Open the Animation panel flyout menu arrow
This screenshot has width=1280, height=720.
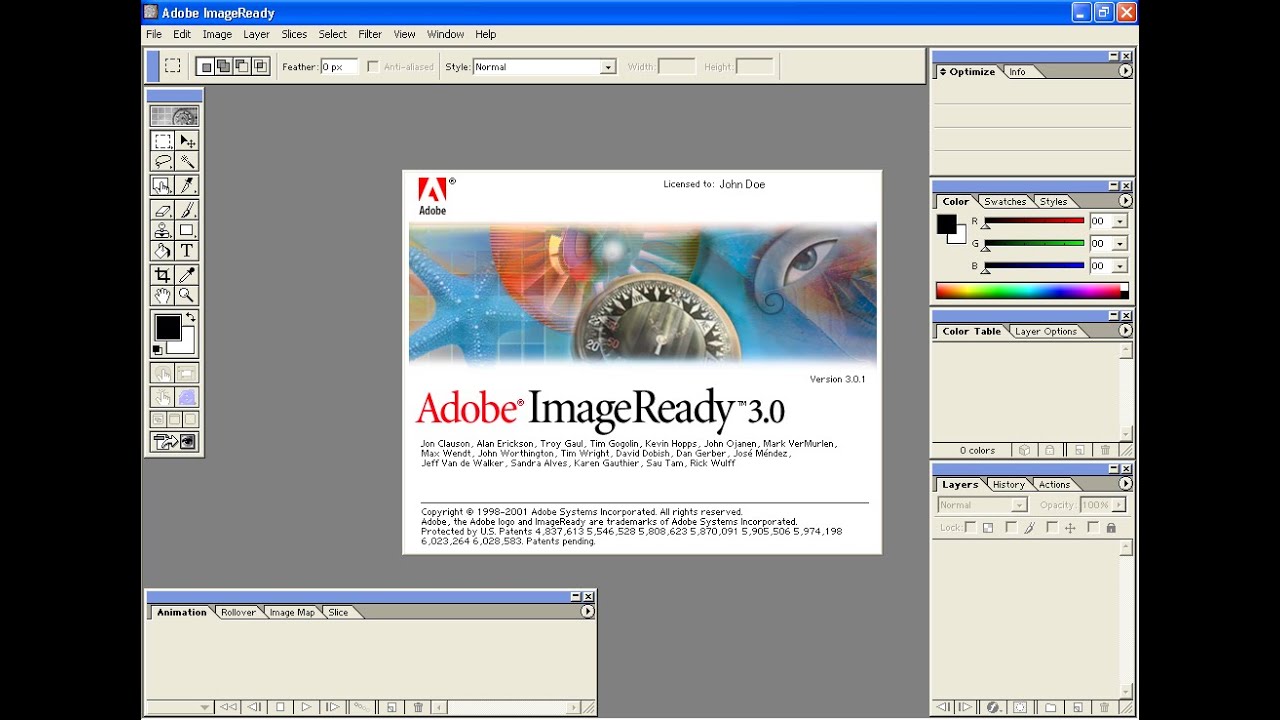(x=587, y=611)
